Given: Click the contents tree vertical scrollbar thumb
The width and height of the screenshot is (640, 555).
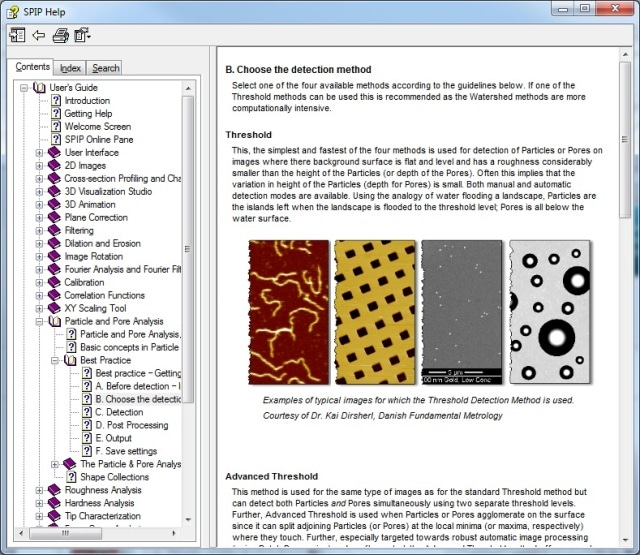Looking at the screenshot, I should (188, 249).
